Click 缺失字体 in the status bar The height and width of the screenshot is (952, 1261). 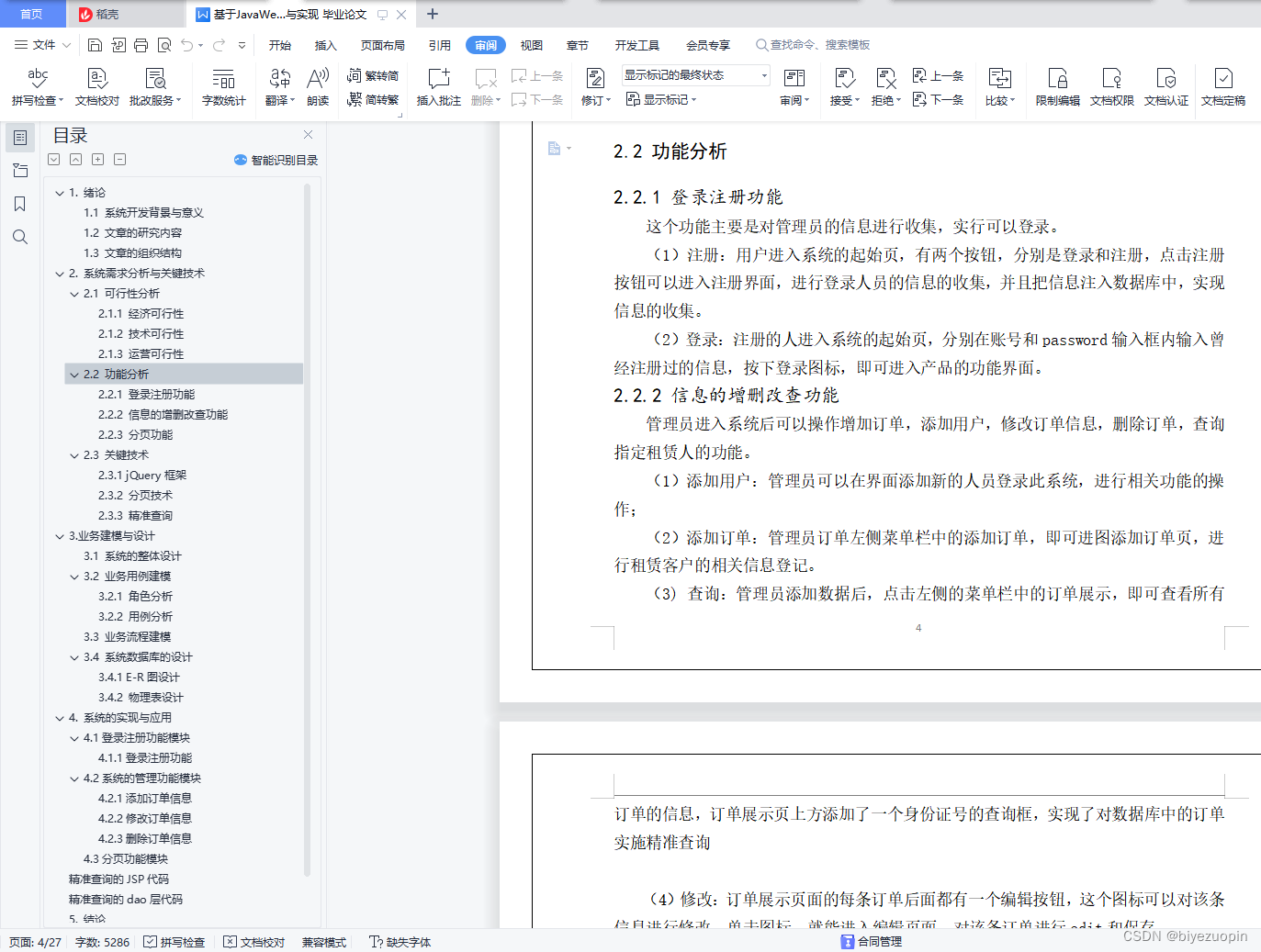tap(400, 942)
